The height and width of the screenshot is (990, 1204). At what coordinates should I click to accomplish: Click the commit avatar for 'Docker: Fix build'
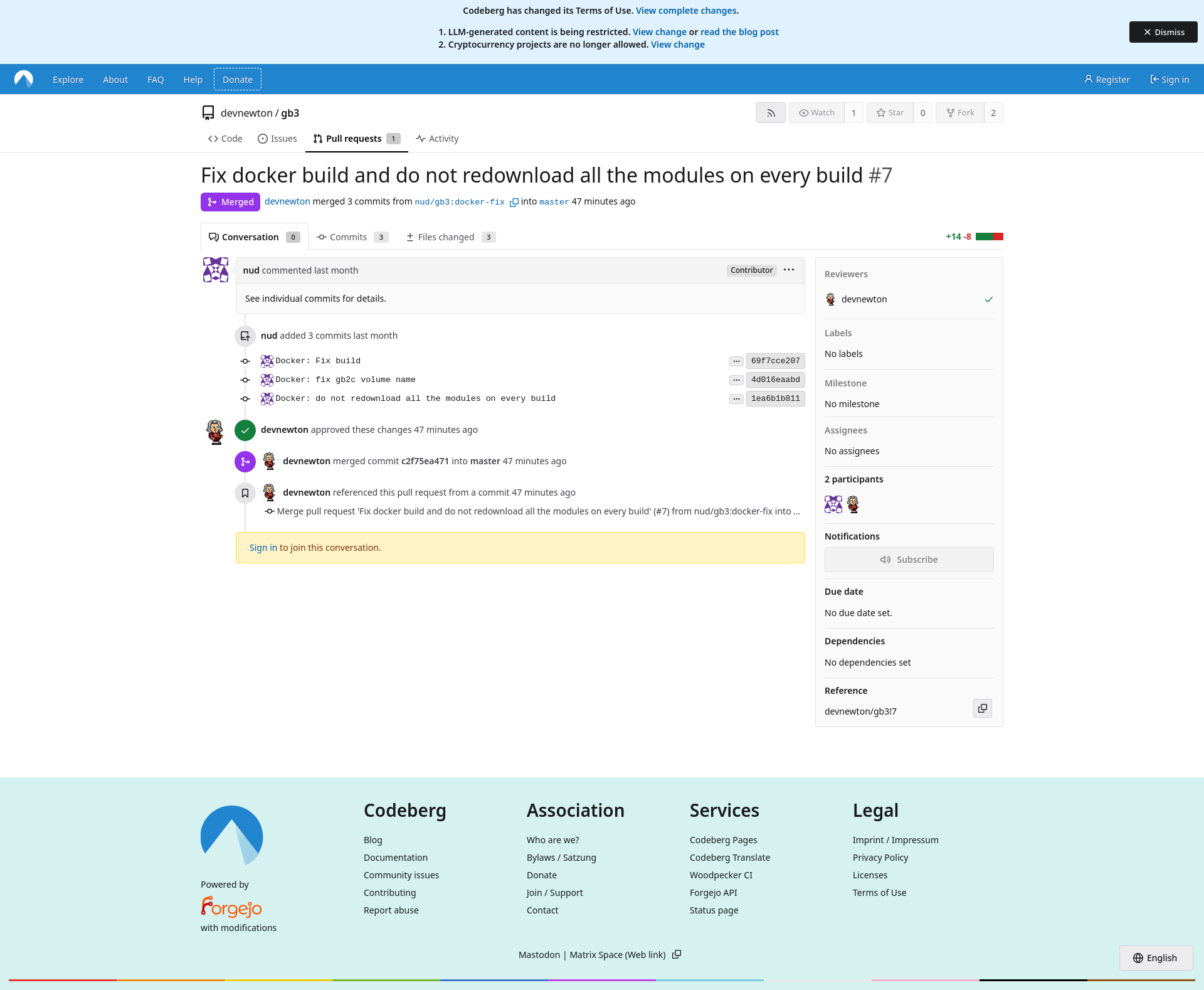(267, 361)
